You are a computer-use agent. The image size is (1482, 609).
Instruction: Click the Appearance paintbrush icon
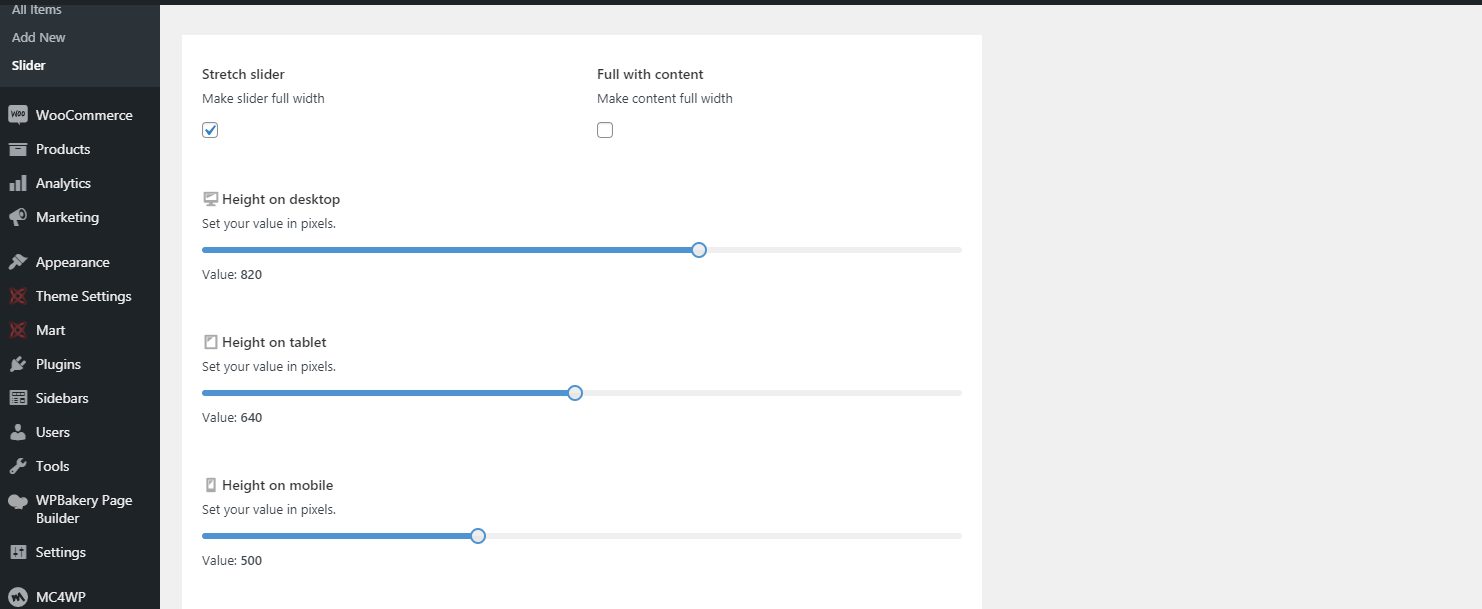[x=17, y=262]
